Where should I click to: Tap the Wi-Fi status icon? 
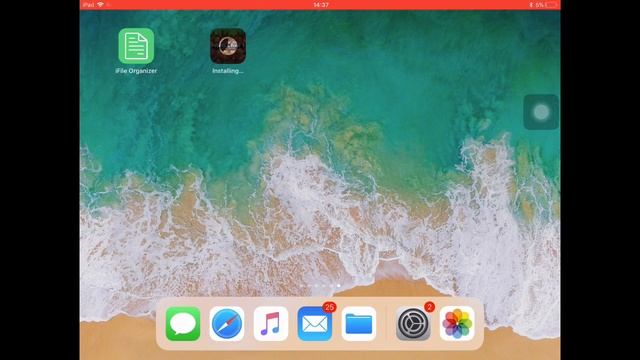[x=100, y=5]
